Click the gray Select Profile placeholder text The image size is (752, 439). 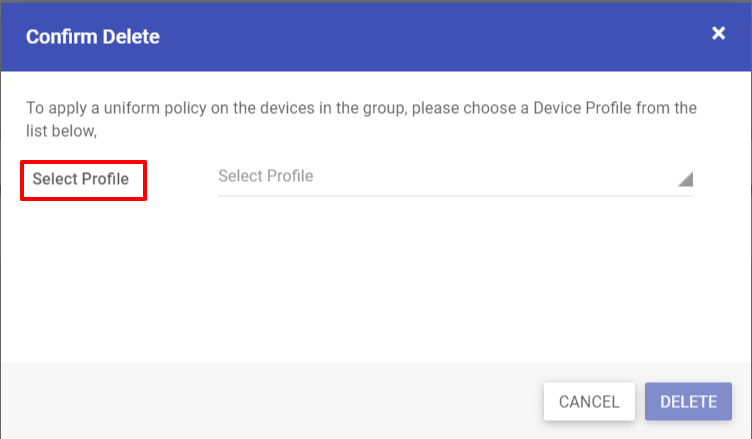click(266, 176)
